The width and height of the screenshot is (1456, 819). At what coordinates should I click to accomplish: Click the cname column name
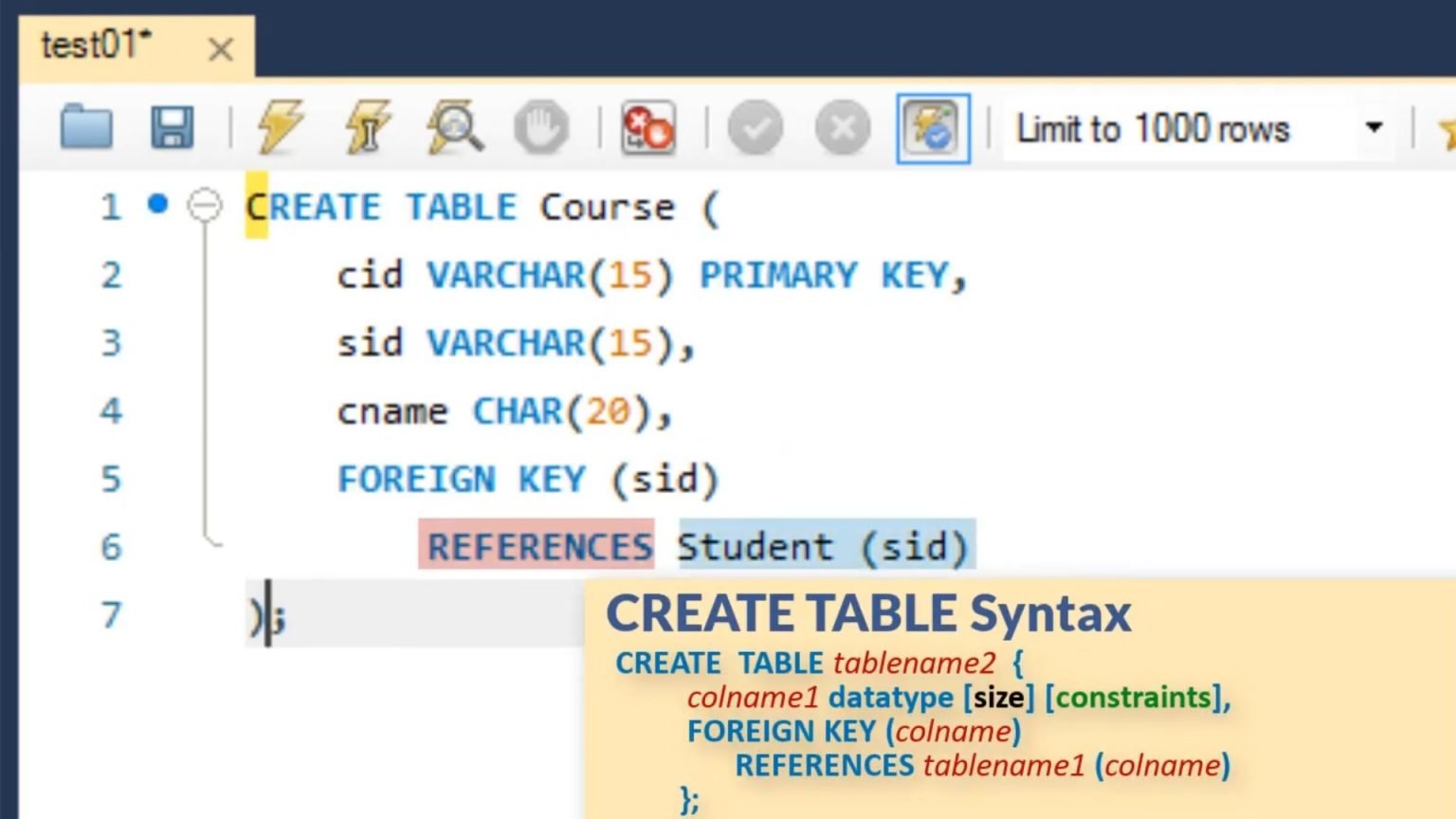[x=391, y=411]
